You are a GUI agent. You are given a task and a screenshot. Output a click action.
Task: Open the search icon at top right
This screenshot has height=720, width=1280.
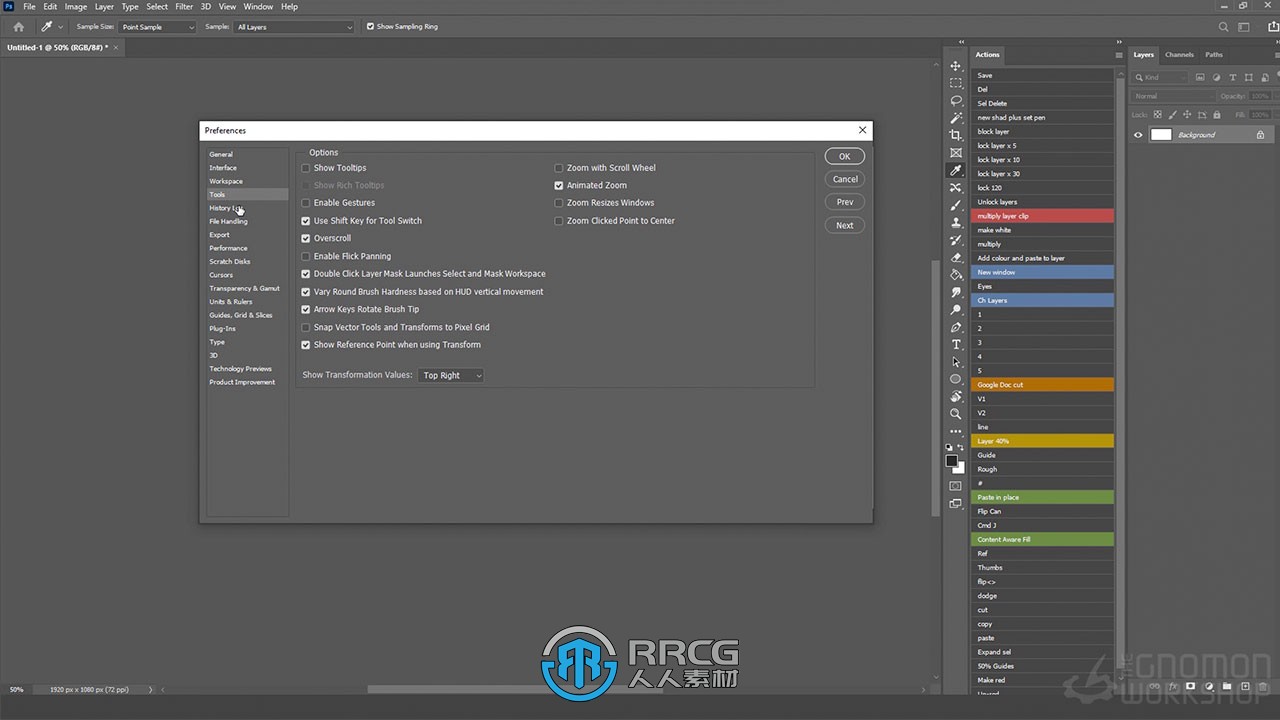click(1223, 27)
